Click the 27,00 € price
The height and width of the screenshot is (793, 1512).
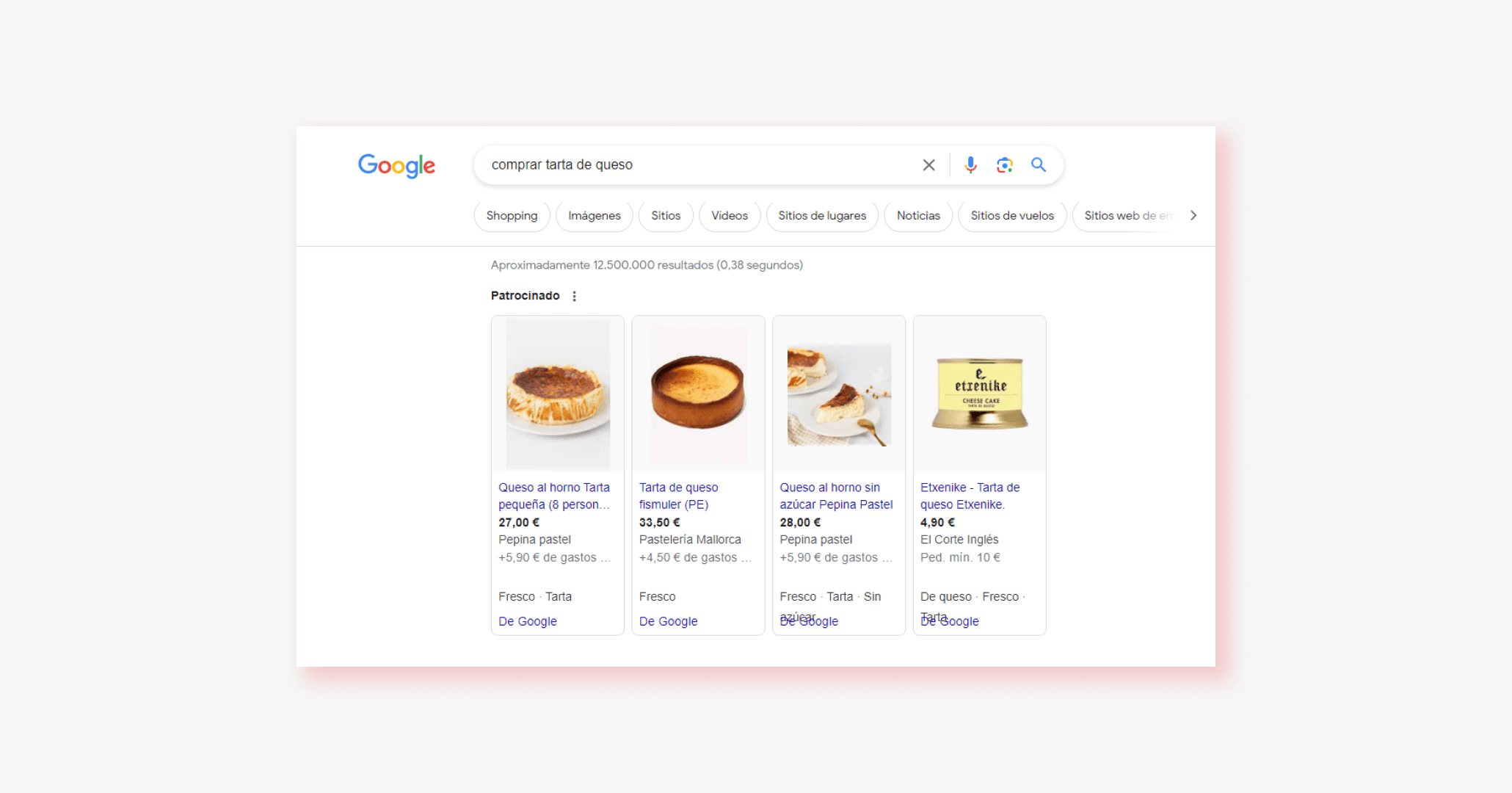(x=519, y=522)
